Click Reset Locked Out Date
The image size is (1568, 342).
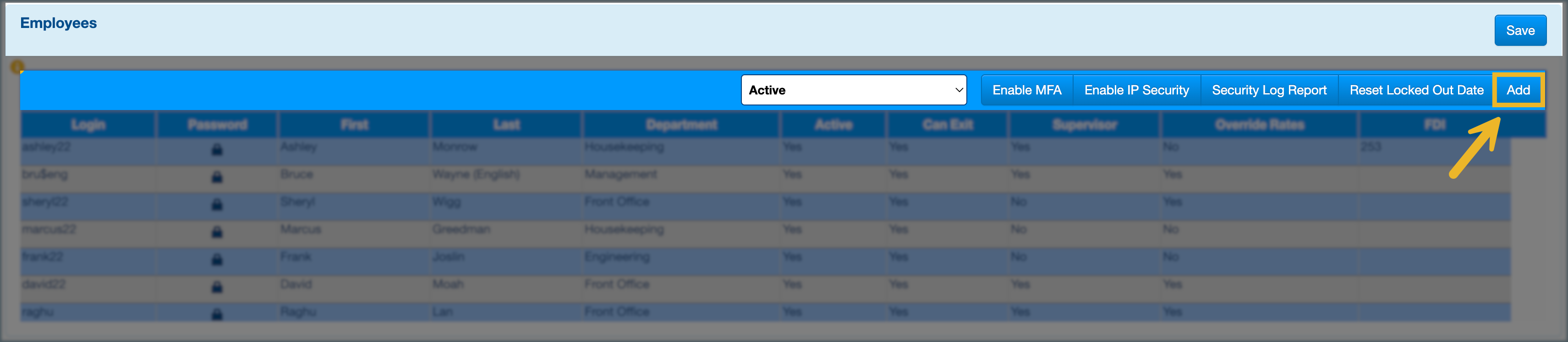point(1416,90)
